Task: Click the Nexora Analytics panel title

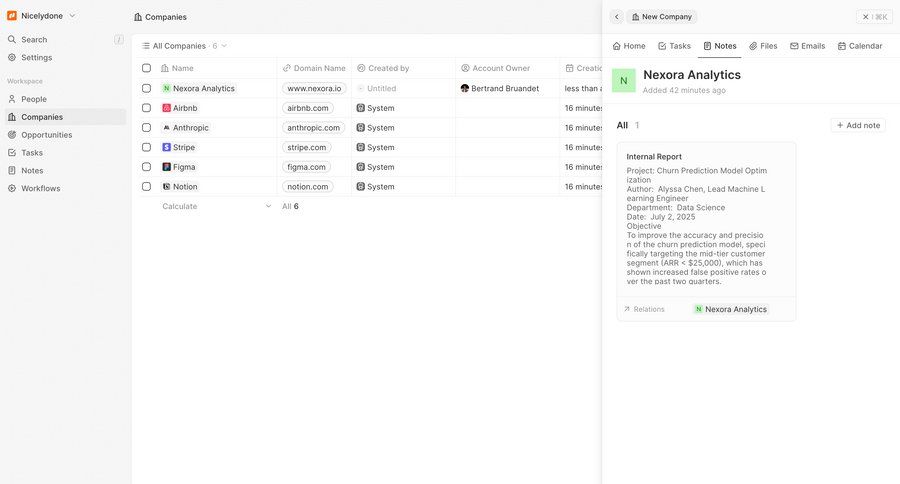Action: tap(692, 75)
